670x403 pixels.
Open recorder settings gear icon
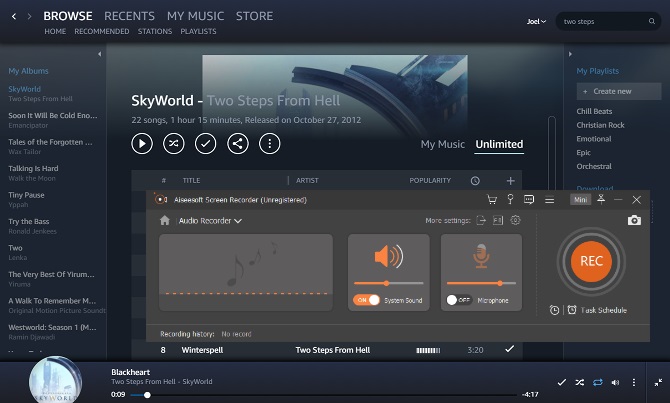click(516, 221)
